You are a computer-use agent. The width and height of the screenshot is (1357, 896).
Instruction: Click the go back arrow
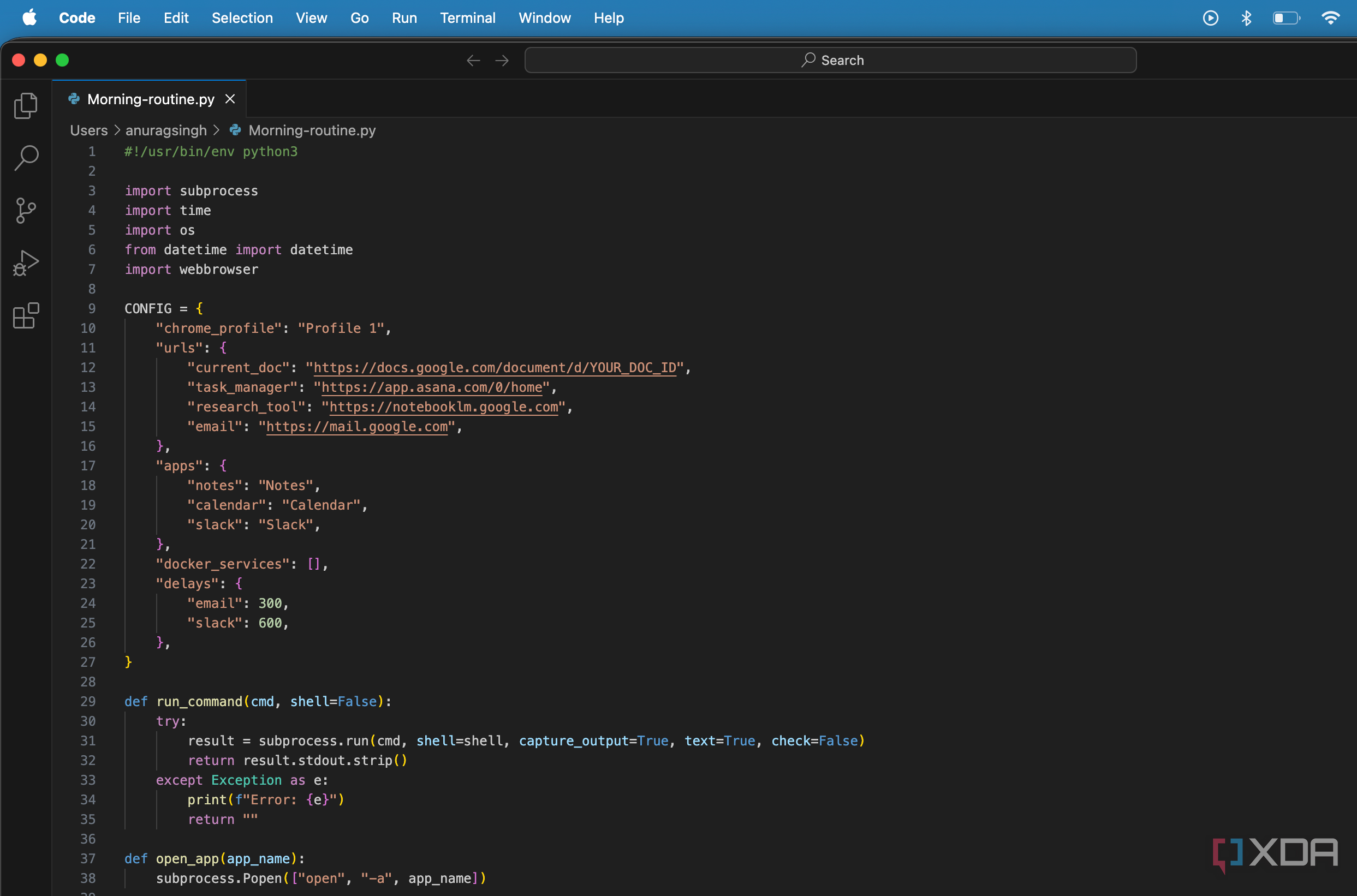pos(473,60)
